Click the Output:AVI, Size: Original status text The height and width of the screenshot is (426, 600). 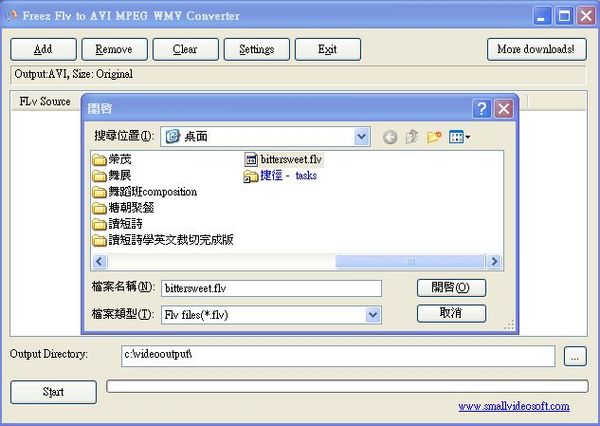(74, 74)
